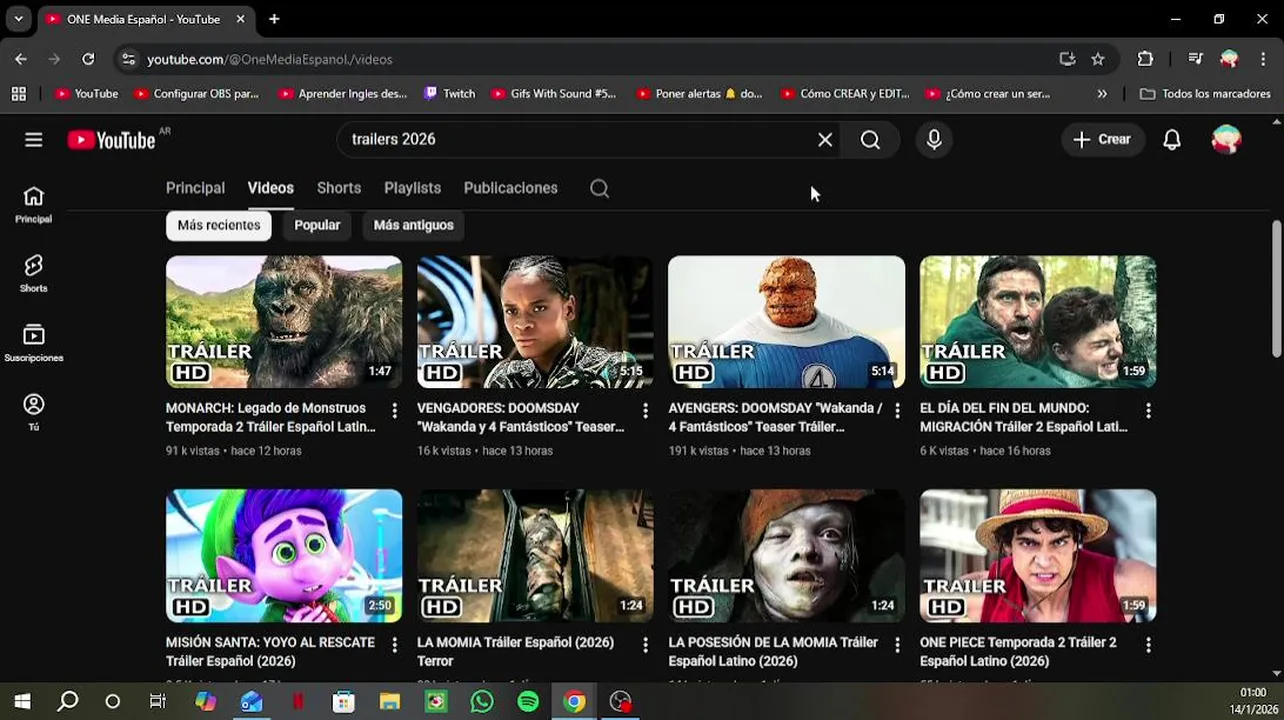Screen dimensions: 1284x720
Task: Open new browser tab
Action: 274,19
